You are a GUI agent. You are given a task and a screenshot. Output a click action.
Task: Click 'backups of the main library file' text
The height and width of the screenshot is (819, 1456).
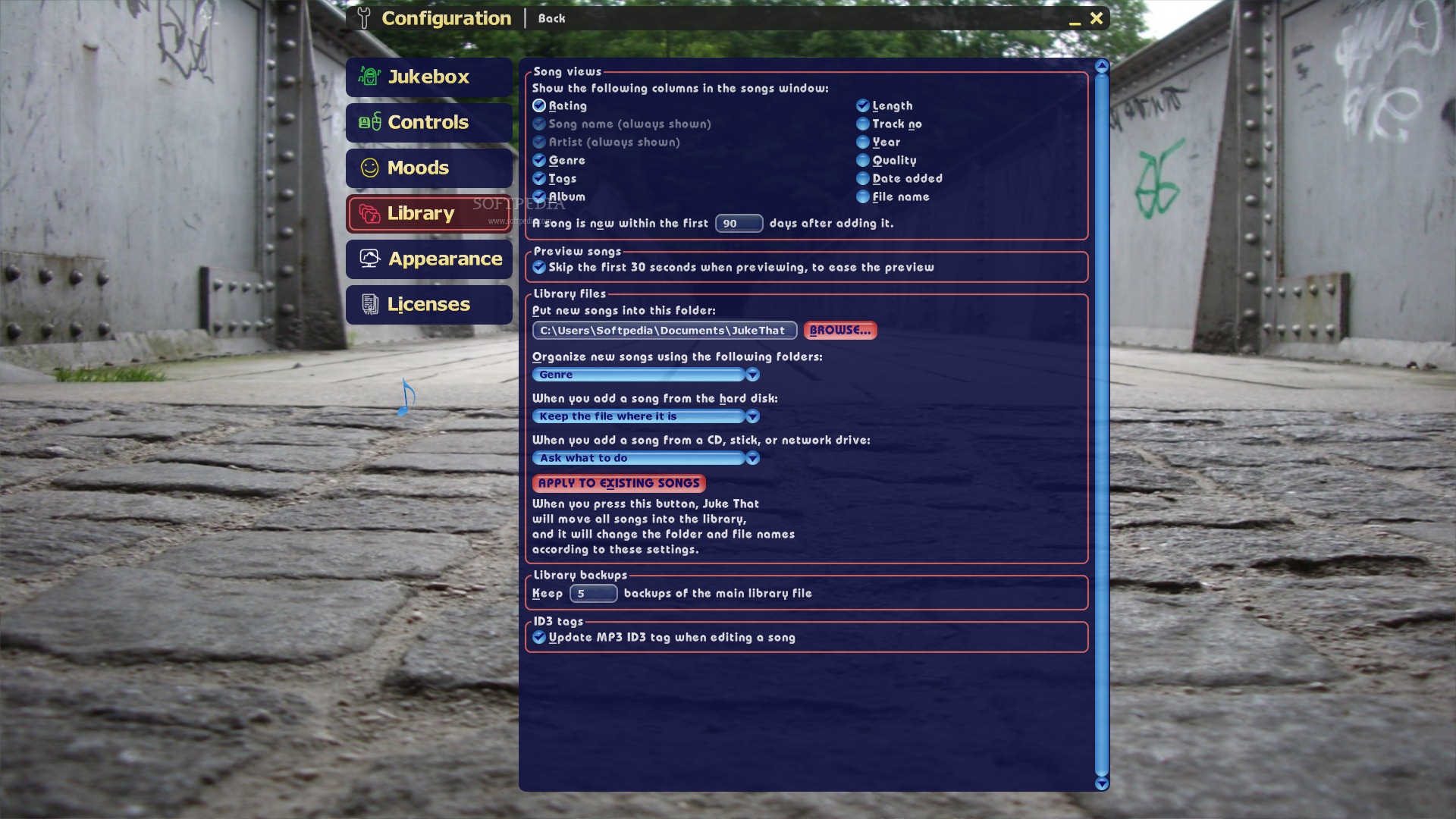[x=717, y=593]
